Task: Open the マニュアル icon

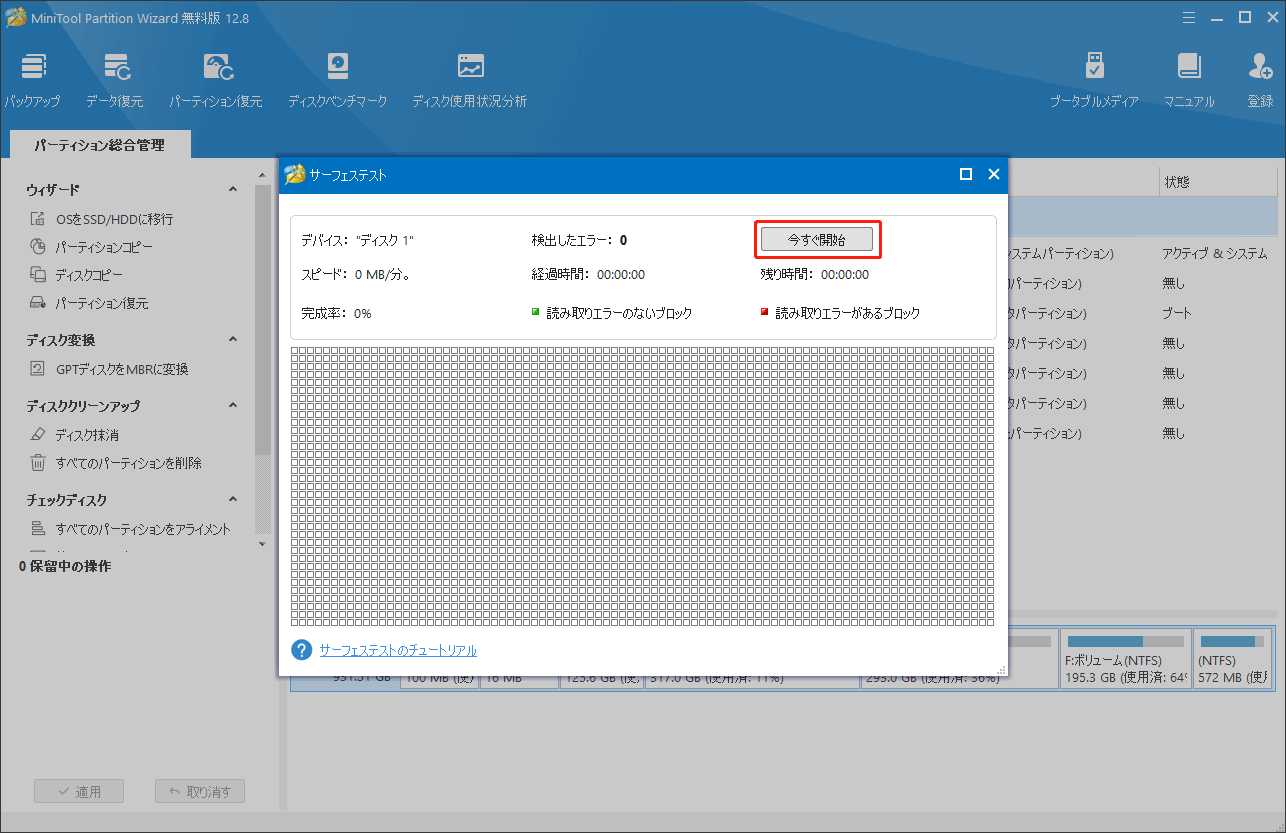Action: click(x=1188, y=80)
